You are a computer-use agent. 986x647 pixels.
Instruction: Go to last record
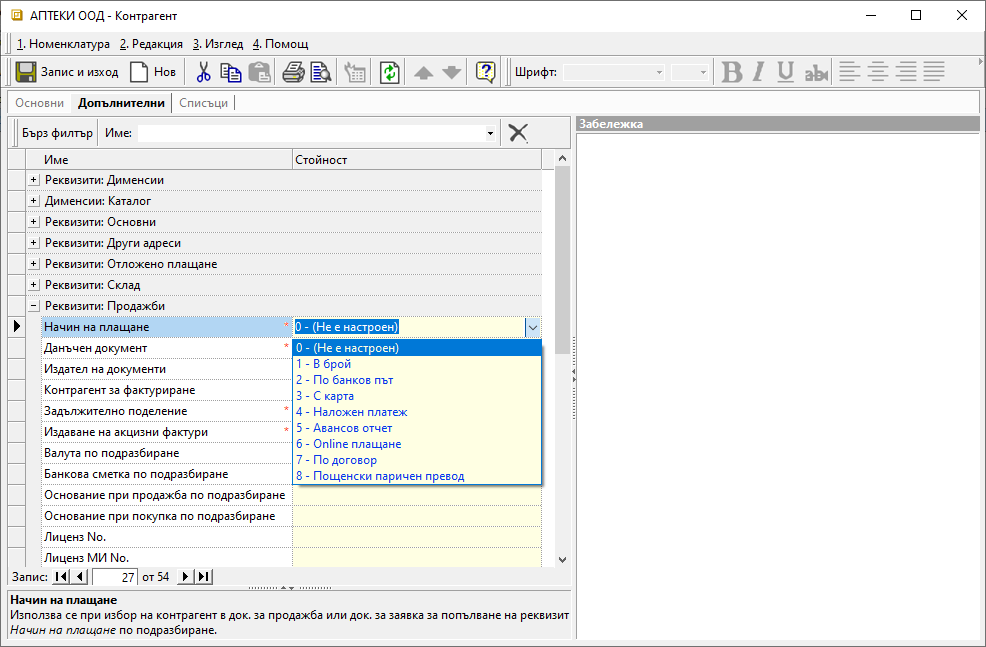coord(204,577)
